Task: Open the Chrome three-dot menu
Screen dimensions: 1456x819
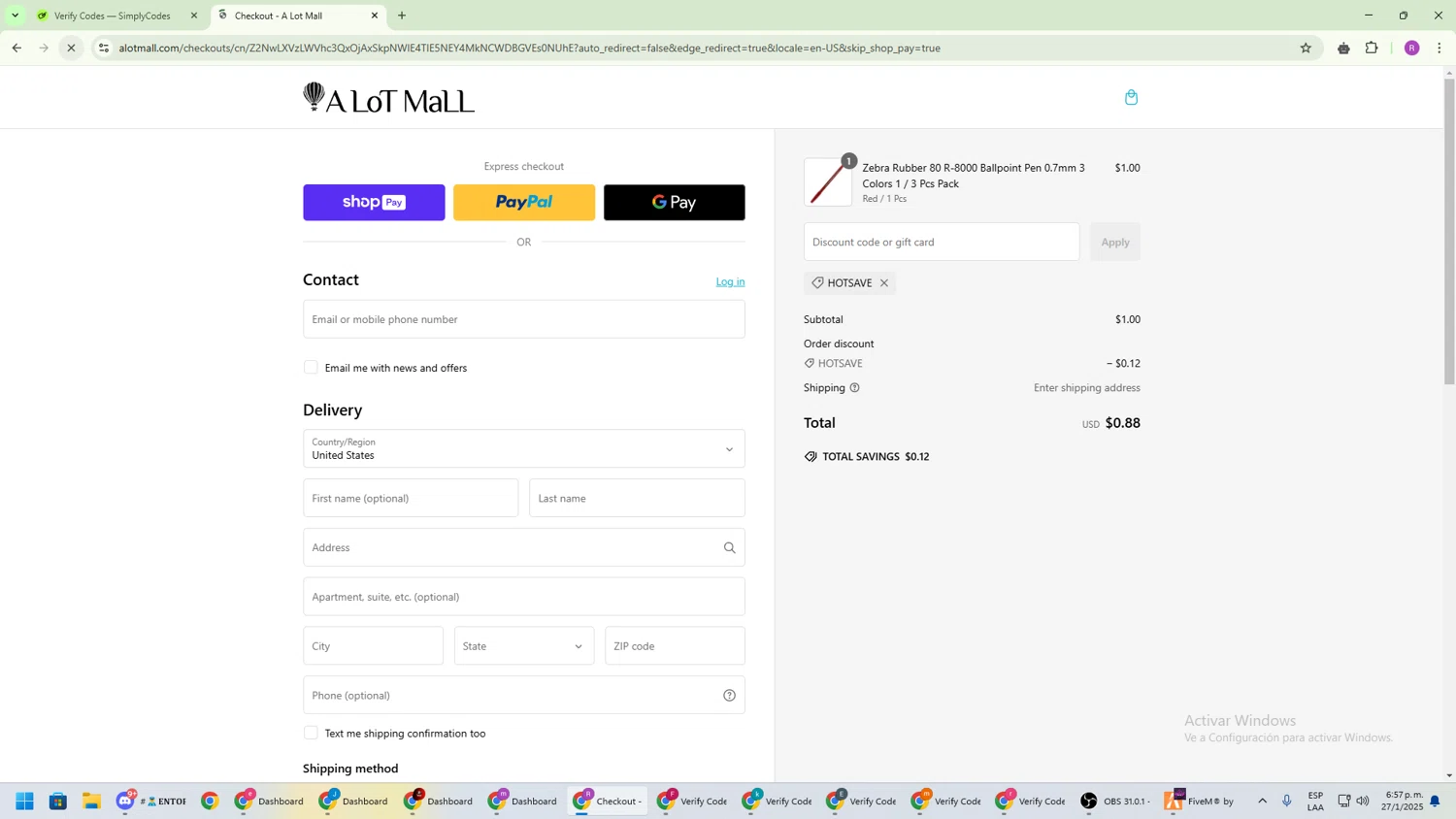Action: [1439, 48]
